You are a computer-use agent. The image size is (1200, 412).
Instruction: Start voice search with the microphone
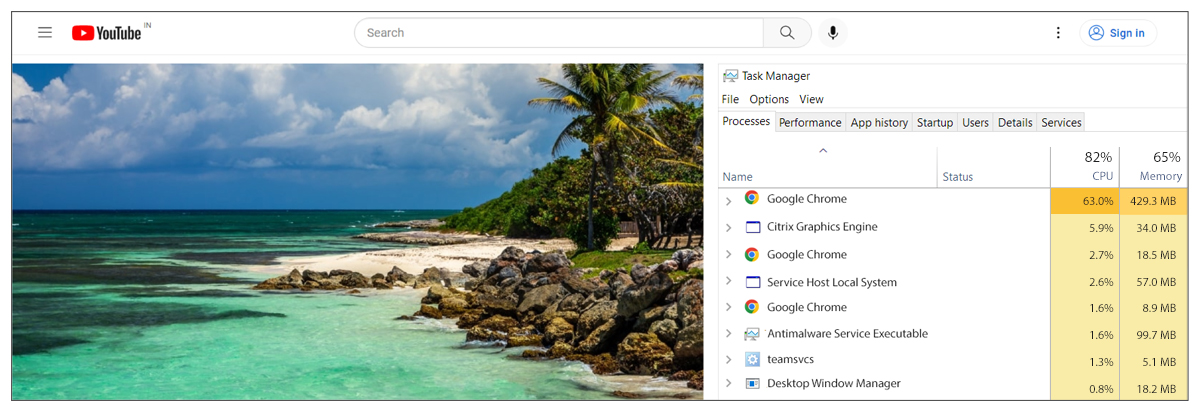pyautogui.click(x=832, y=33)
